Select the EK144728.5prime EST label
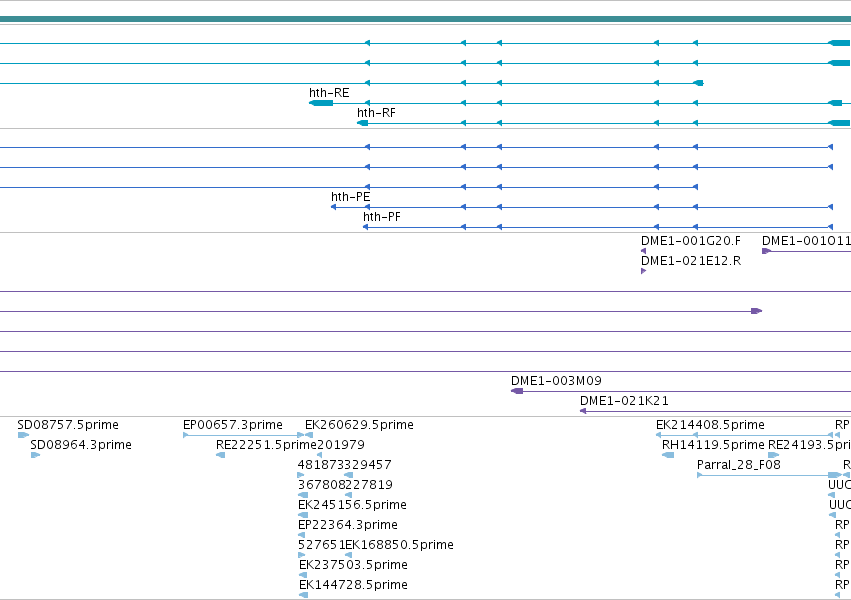This screenshot has width=851, height=600. pos(353,585)
